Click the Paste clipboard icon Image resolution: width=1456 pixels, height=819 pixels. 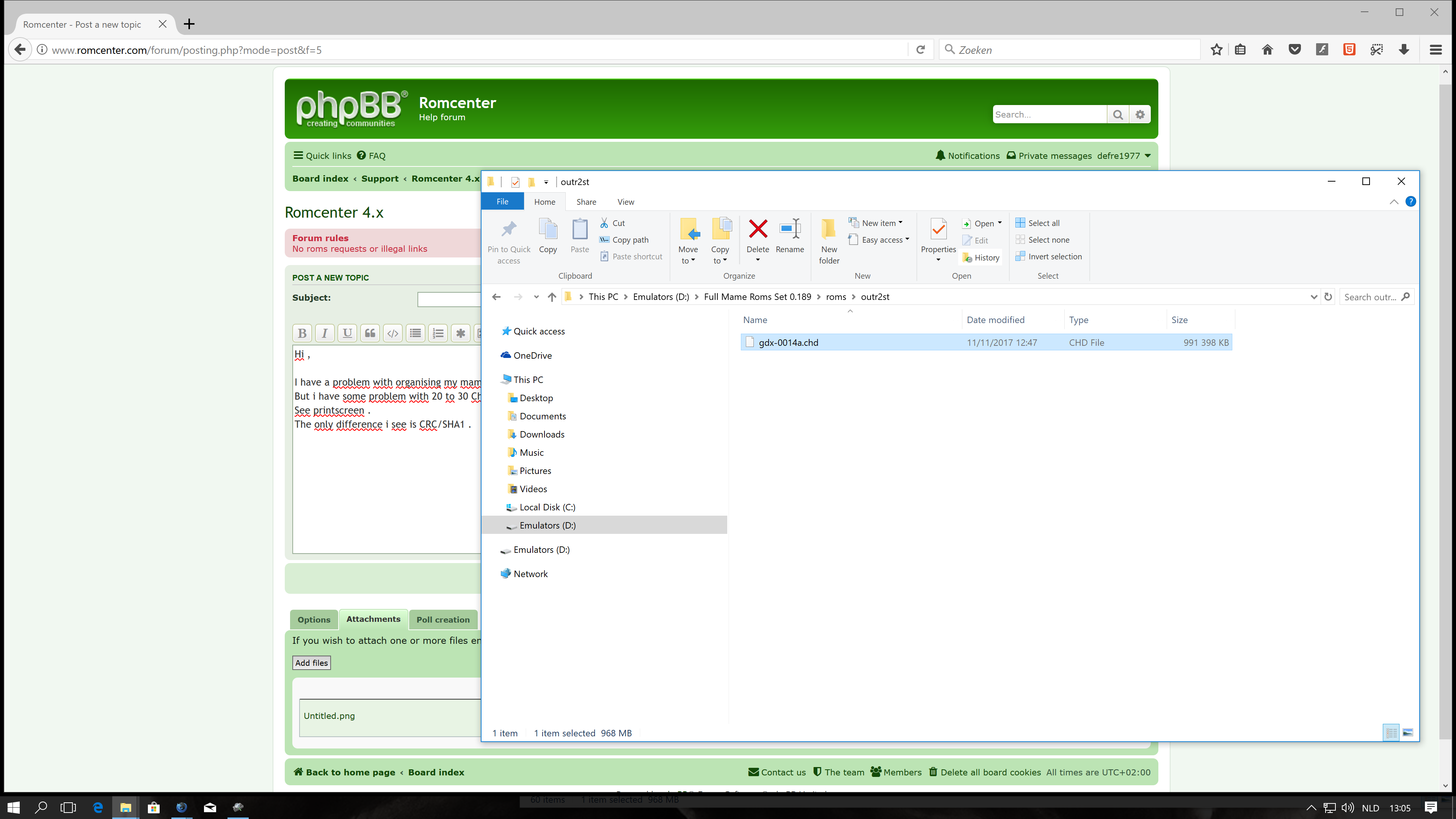(x=580, y=229)
